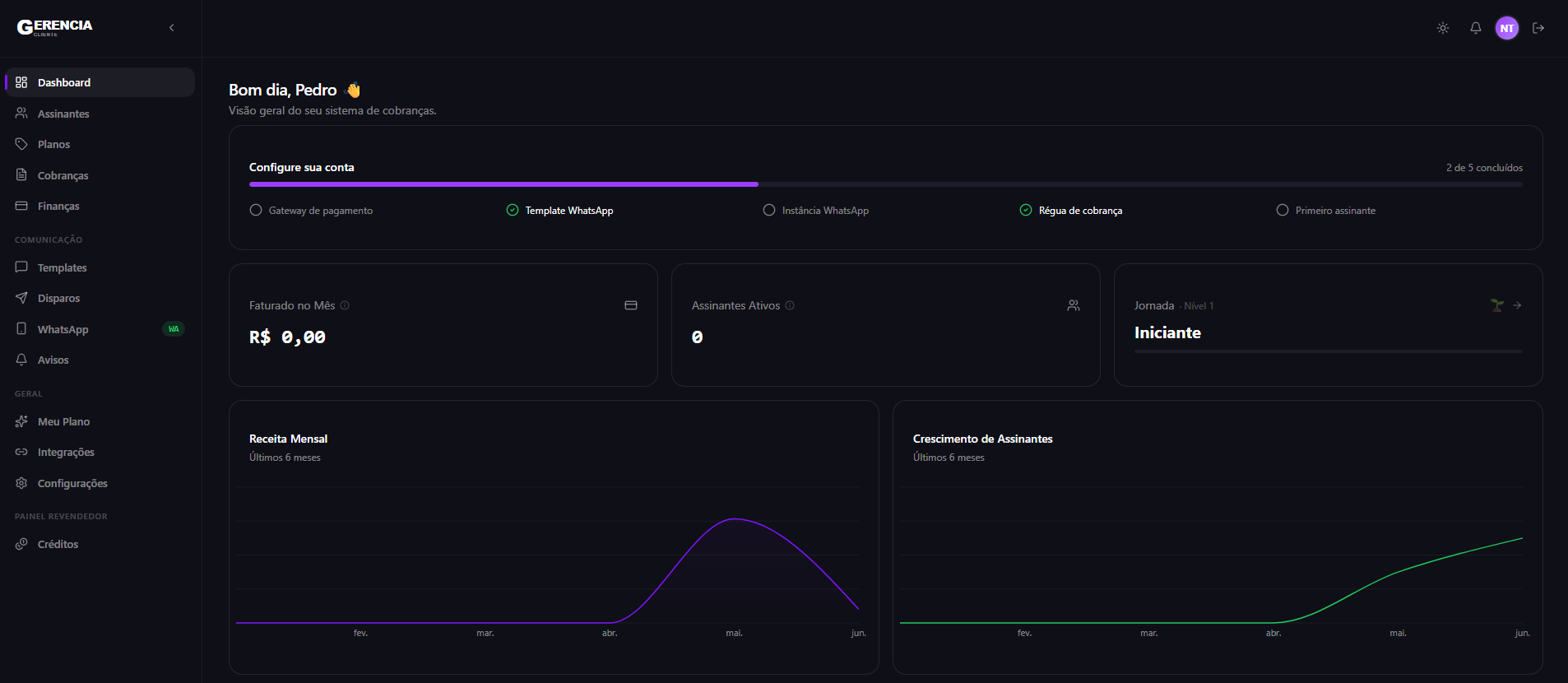The height and width of the screenshot is (683, 1568).
Task: Click the Instância WhatsApp label
Action: 825,211
